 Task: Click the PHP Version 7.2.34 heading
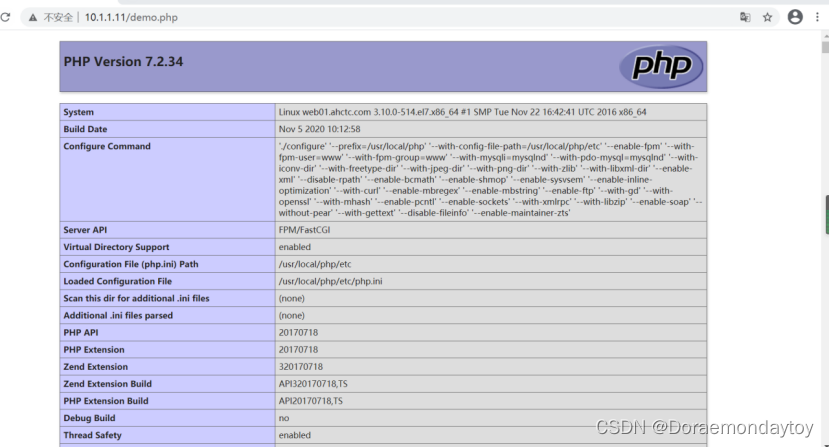tap(123, 62)
